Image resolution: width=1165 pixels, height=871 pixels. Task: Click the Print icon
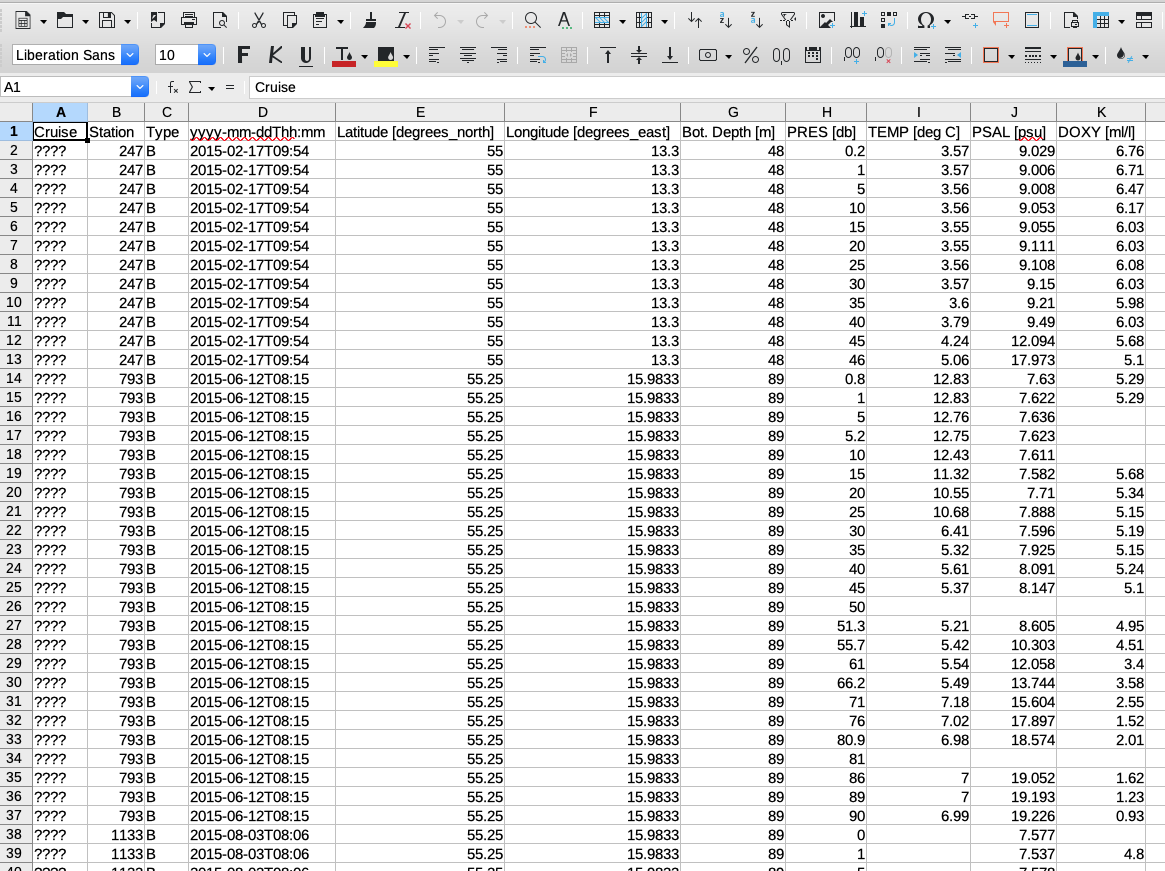pyautogui.click(x=189, y=20)
